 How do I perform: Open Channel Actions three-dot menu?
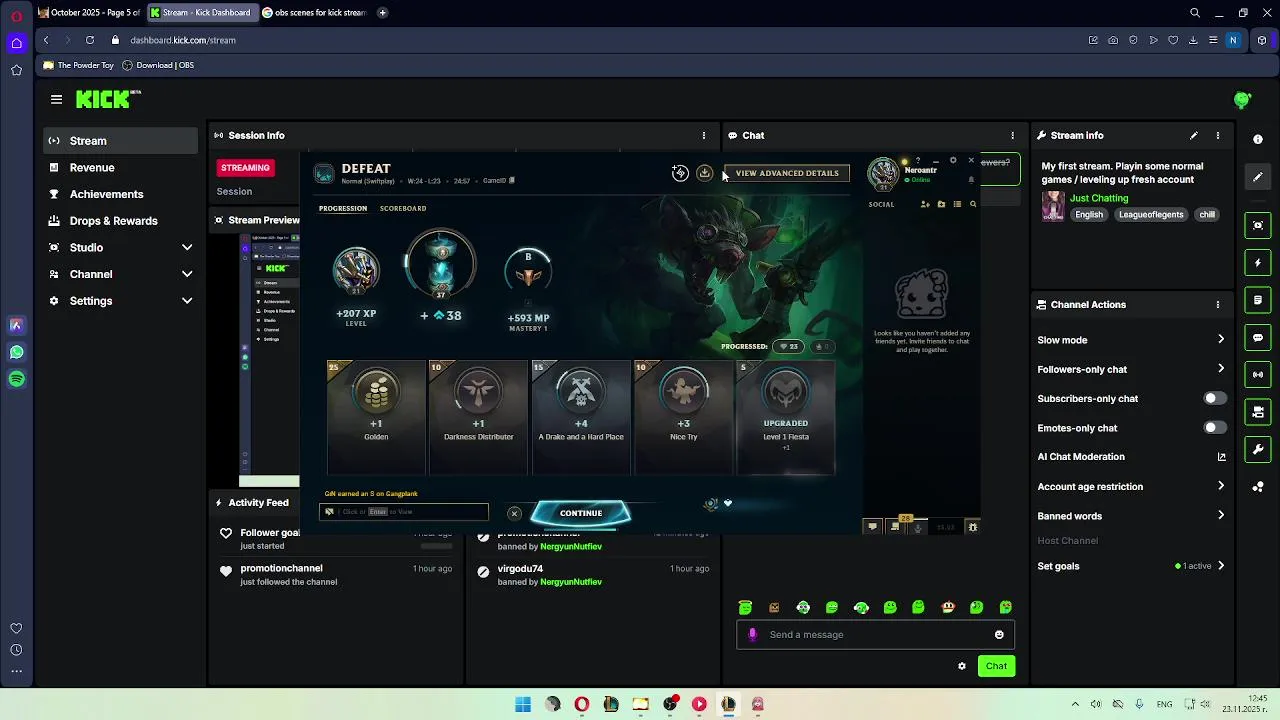pyautogui.click(x=1217, y=304)
